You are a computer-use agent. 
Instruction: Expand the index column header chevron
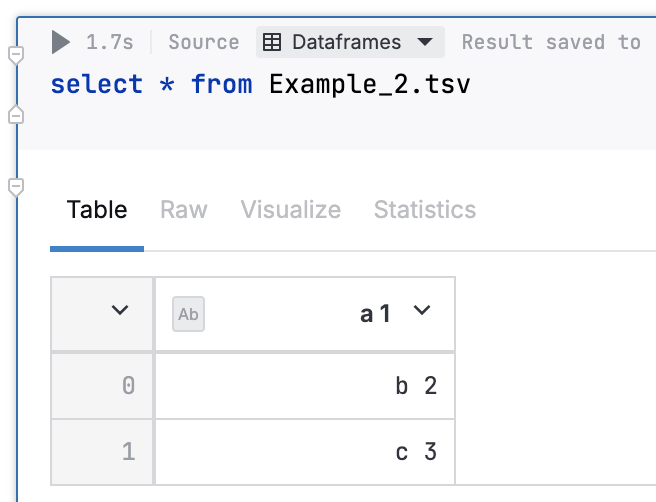pos(120,310)
